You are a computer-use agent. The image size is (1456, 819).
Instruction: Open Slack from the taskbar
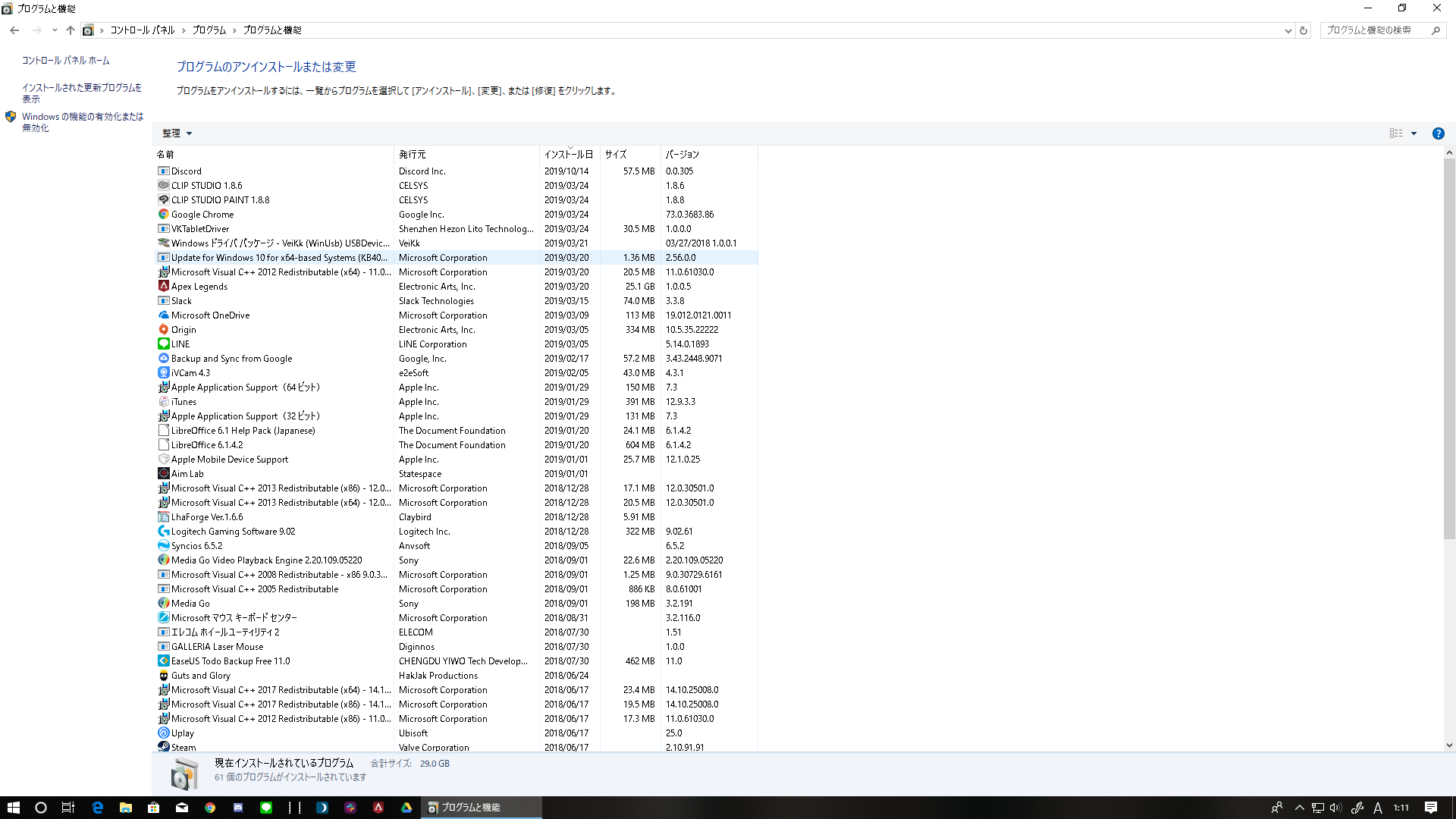click(350, 808)
